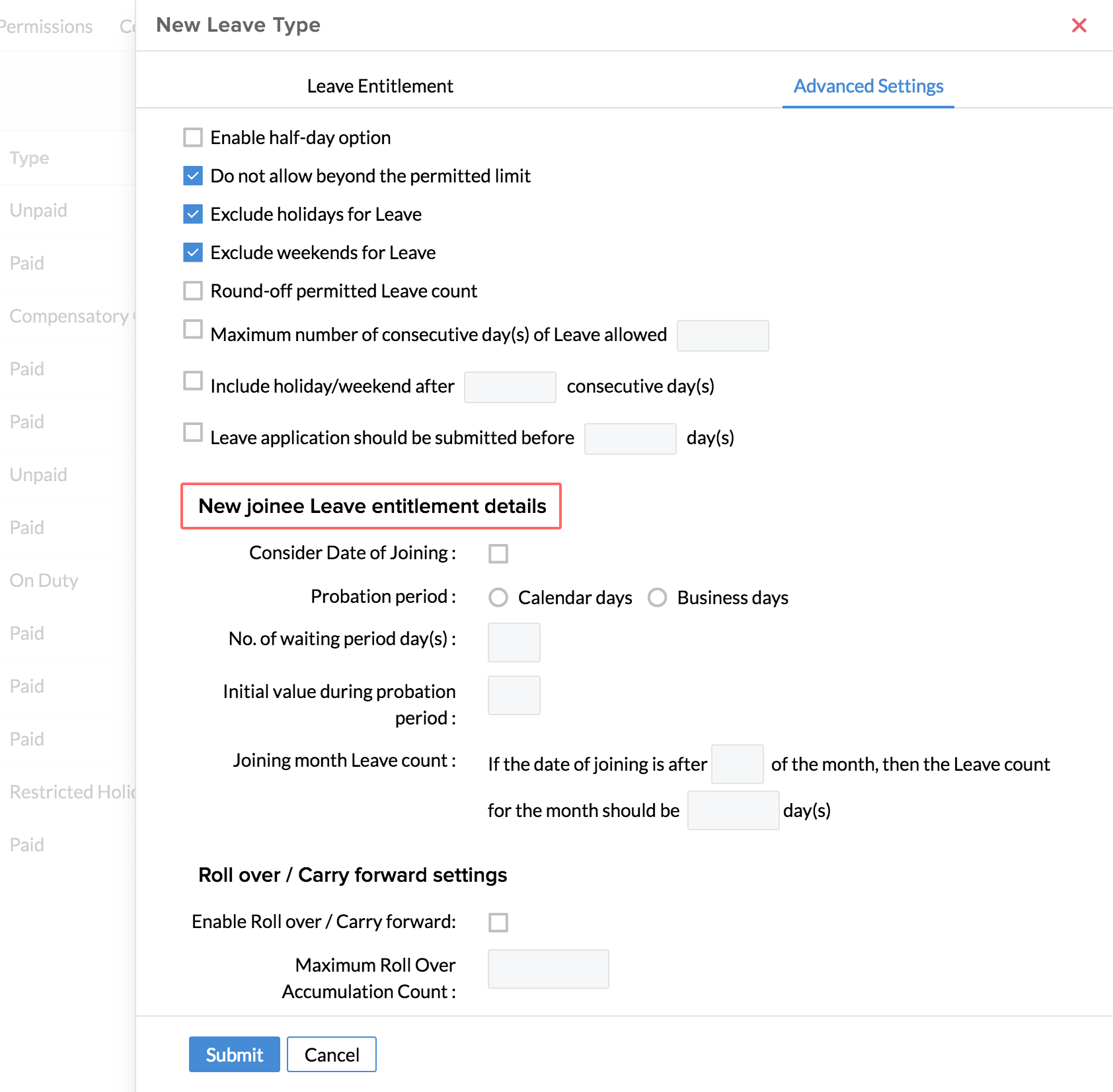This screenshot has height=1092, width=1113.
Task: Disable Exclude holidays for Leave
Action: pyautogui.click(x=193, y=214)
